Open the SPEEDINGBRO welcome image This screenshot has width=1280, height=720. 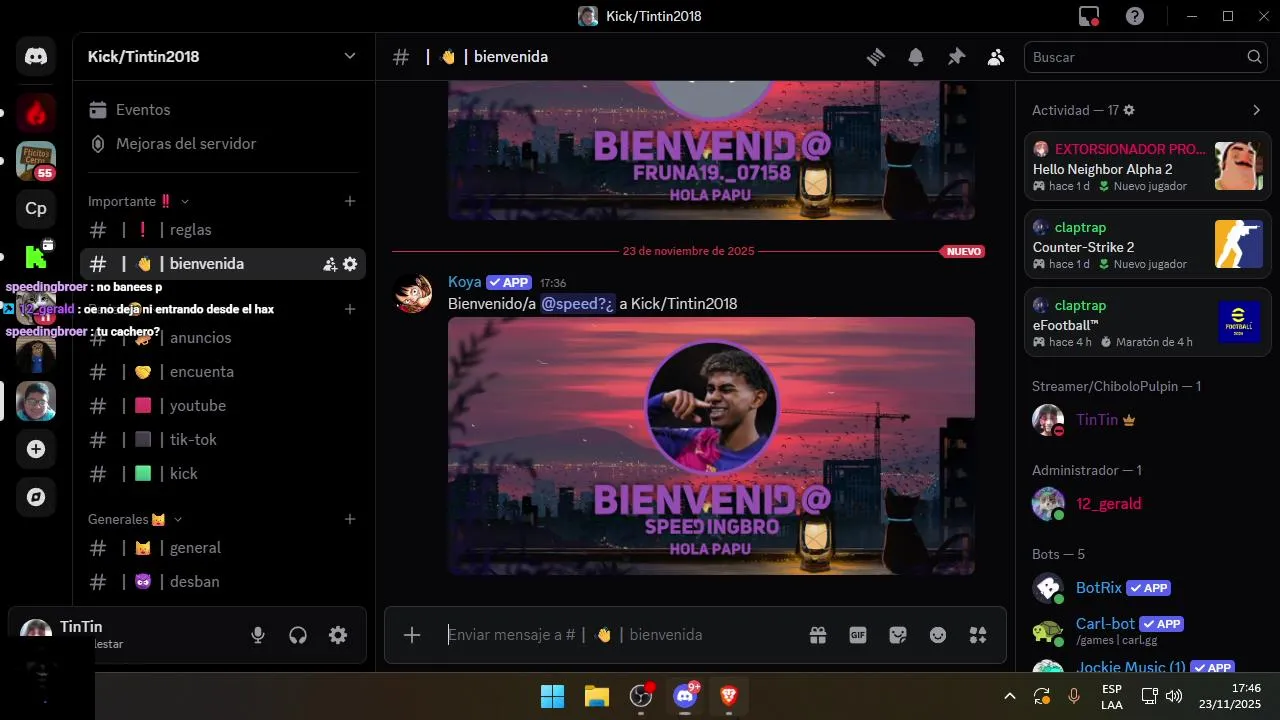tap(711, 446)
